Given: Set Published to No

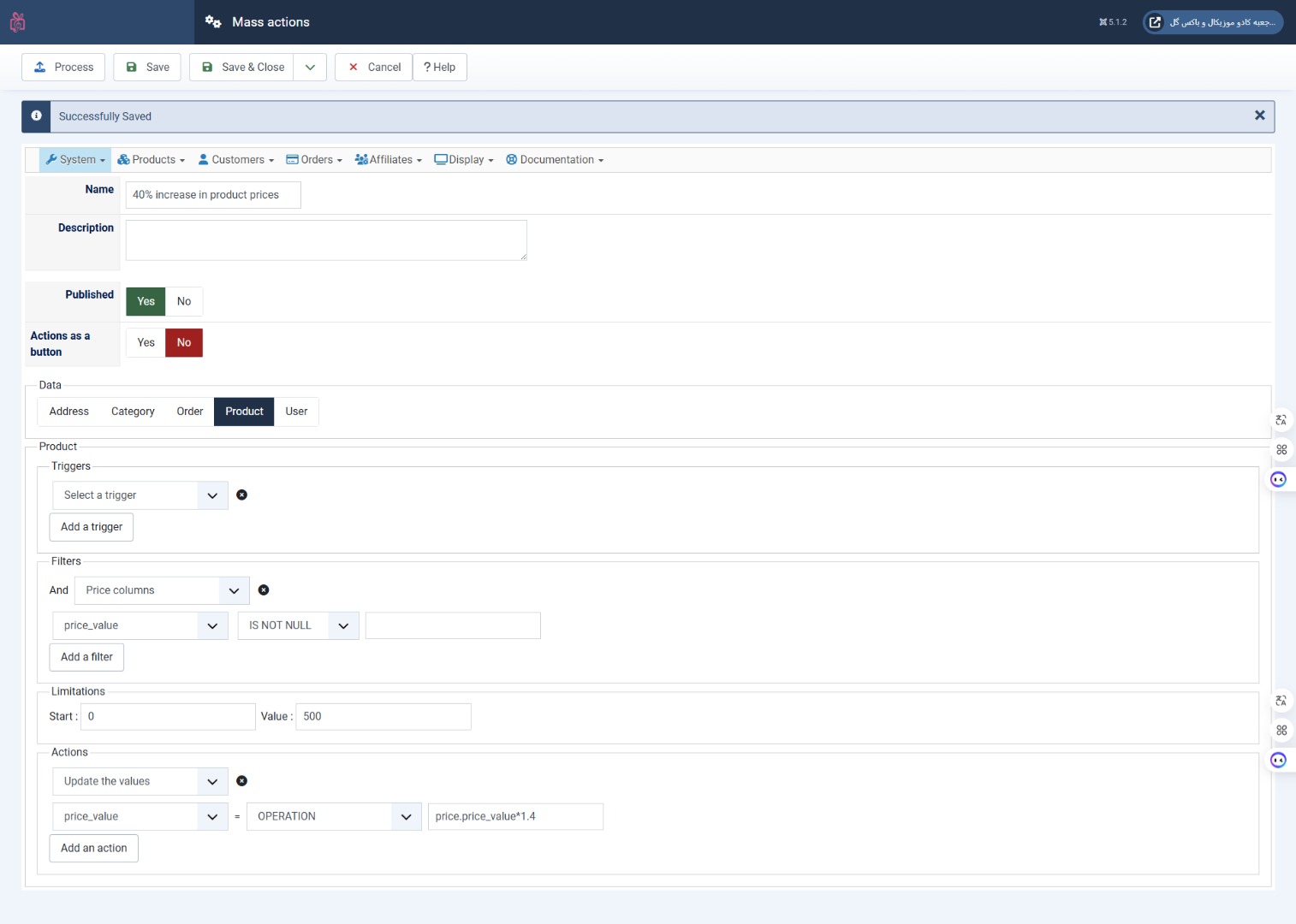Looking at the screenshot, I should (x=184, y=301).
